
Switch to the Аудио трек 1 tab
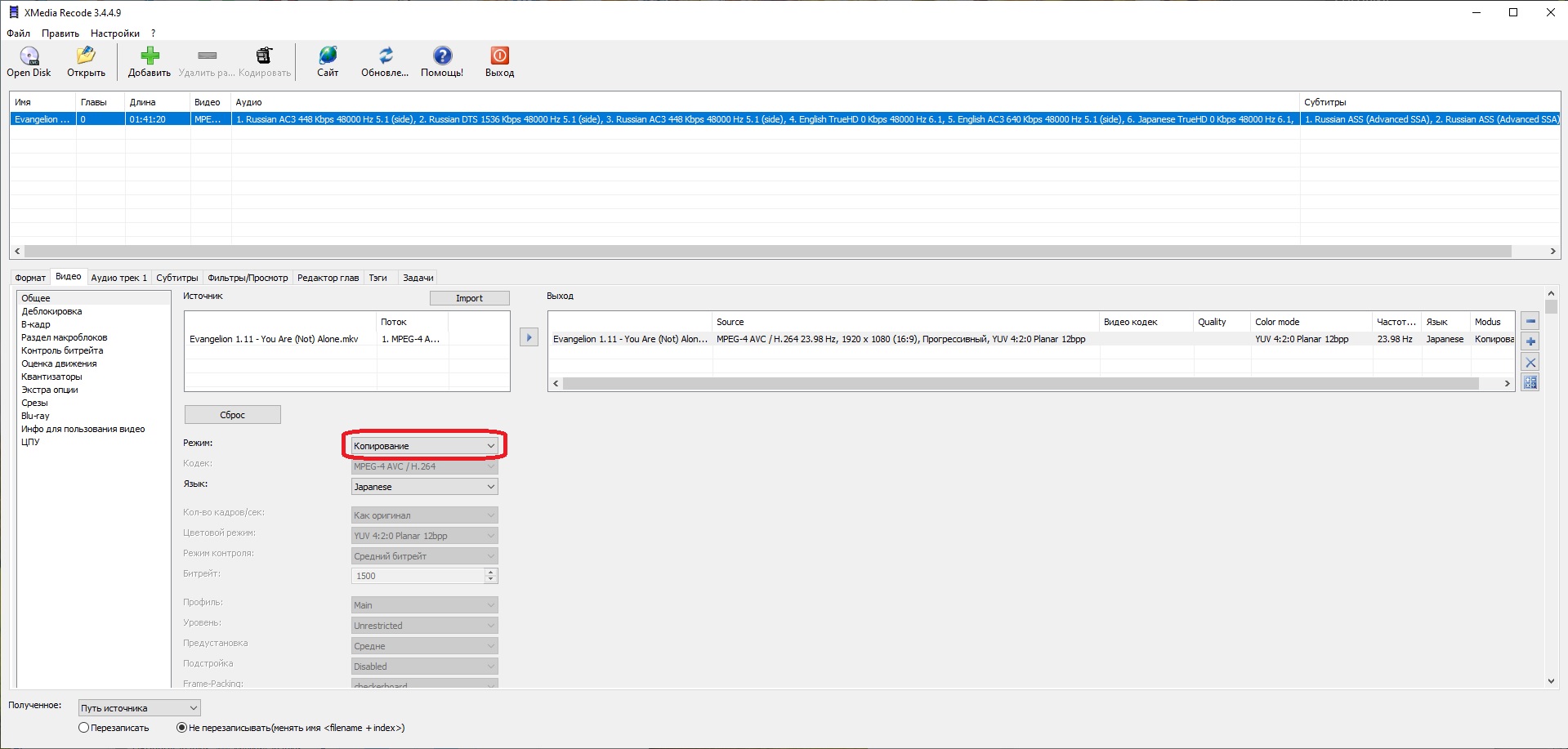coord(119,278)
